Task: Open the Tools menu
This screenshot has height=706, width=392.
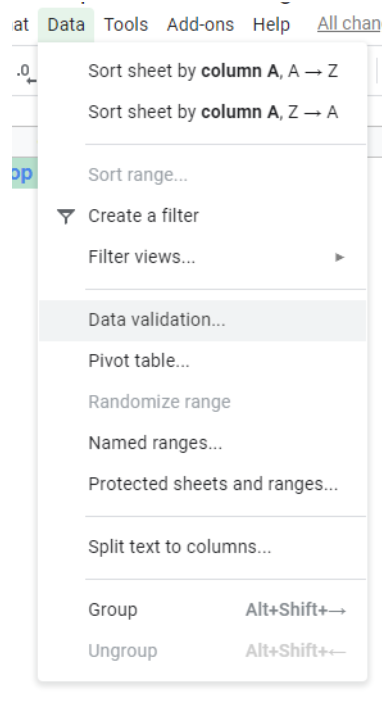Action: (x=126, y=24)
